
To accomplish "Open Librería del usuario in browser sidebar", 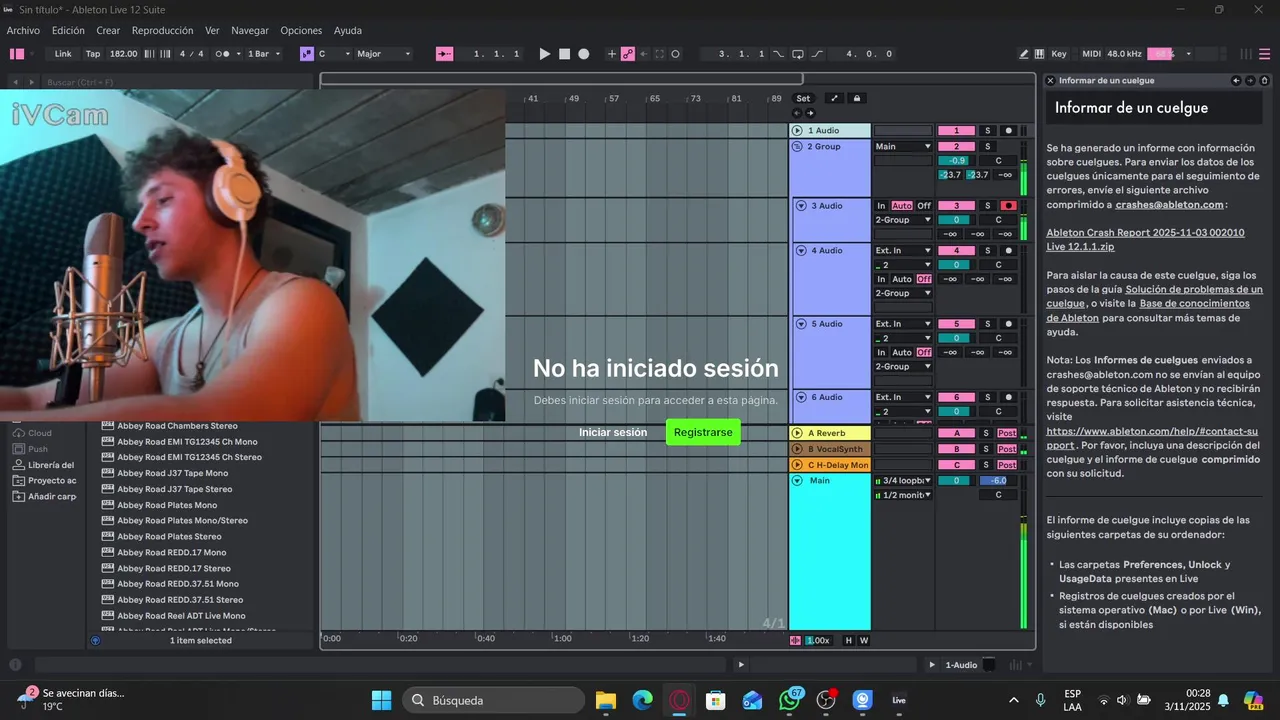I will coord(44,465).
